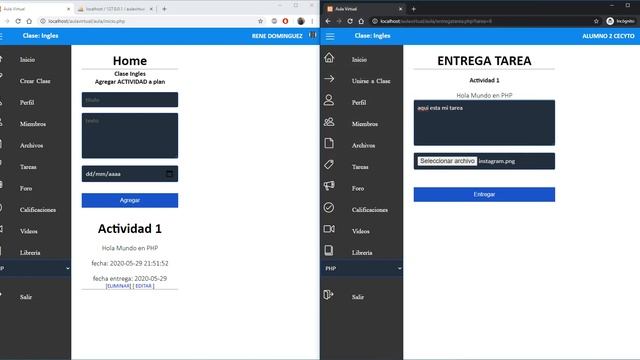This screenshot has height=360, width=640.
Task: Click the dd/mm/aaaa date field
Action: coord(130,174)
